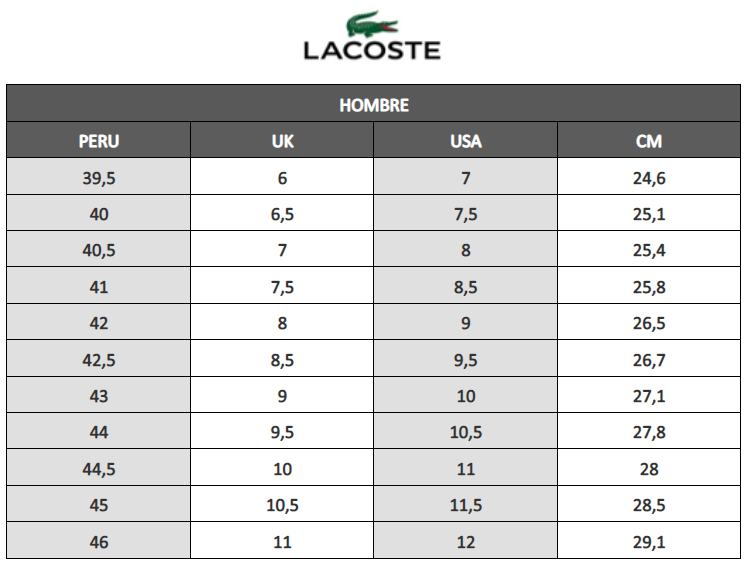Click the PERU column header
This screenshot has width=744, height=564.
pyautogui.click(x=98, y=141)
